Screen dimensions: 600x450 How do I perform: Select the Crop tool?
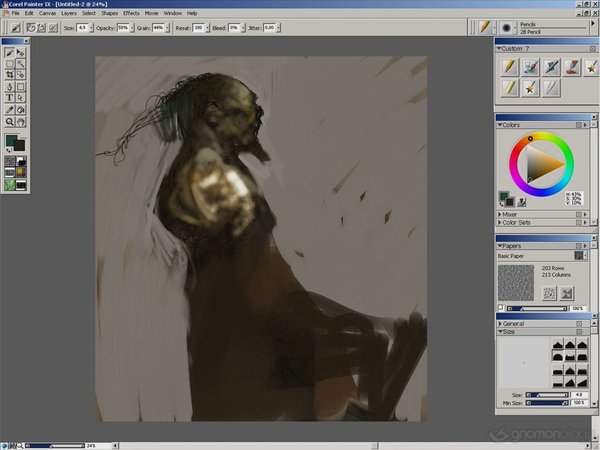(x=10, y=75)
